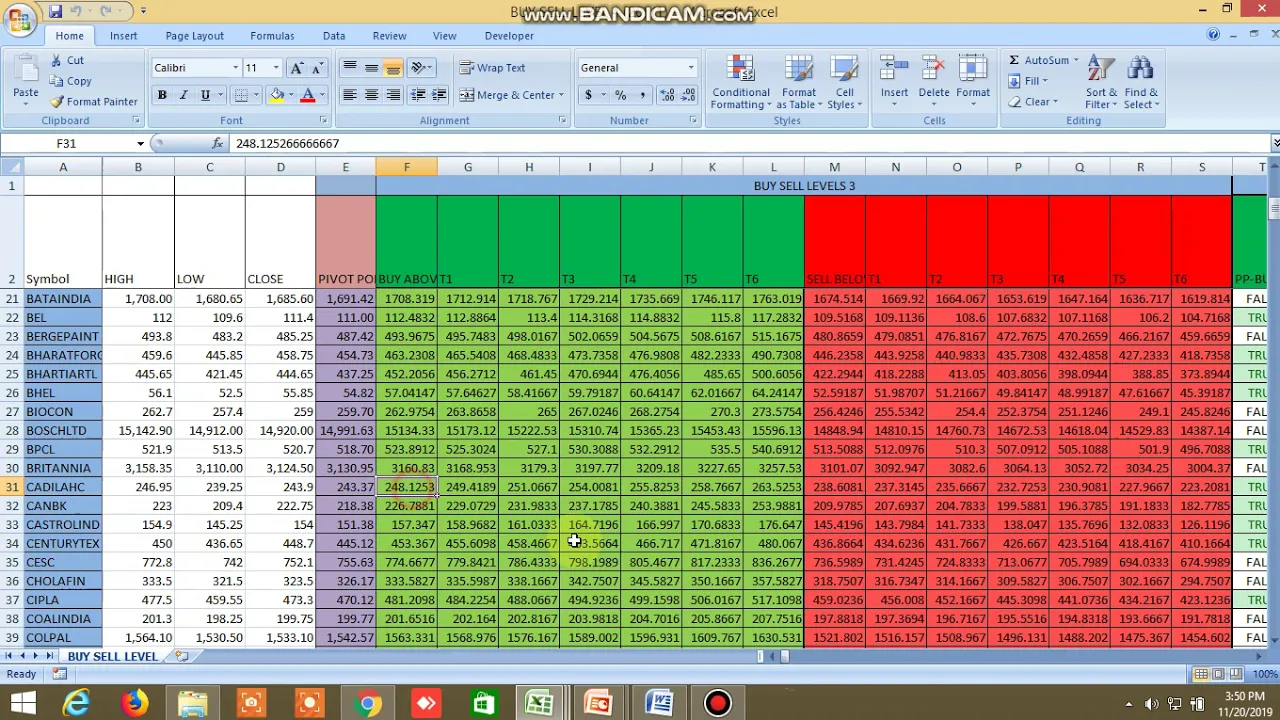Click Increase Decimal icon
Image resolution: width=1280 pixels, height=720 pixels.
pos(667,95)
